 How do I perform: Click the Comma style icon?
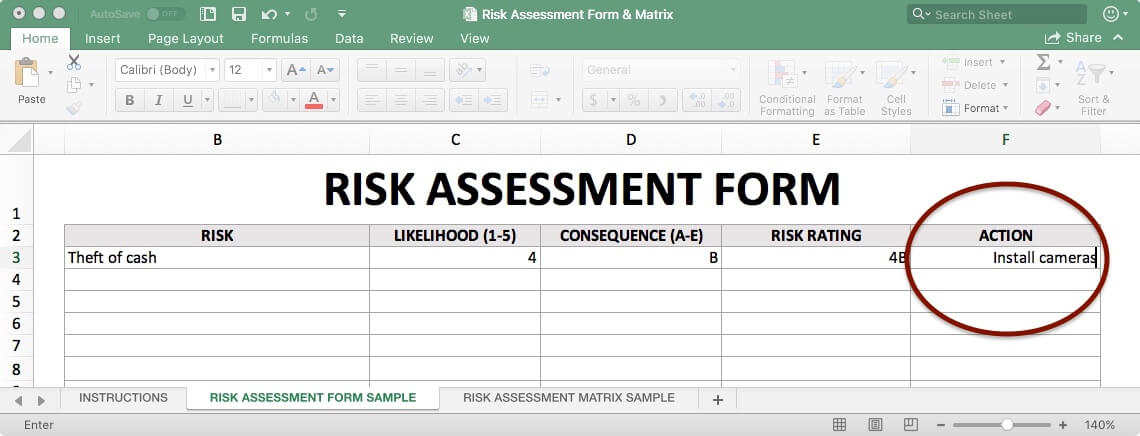tap(663, 100)
